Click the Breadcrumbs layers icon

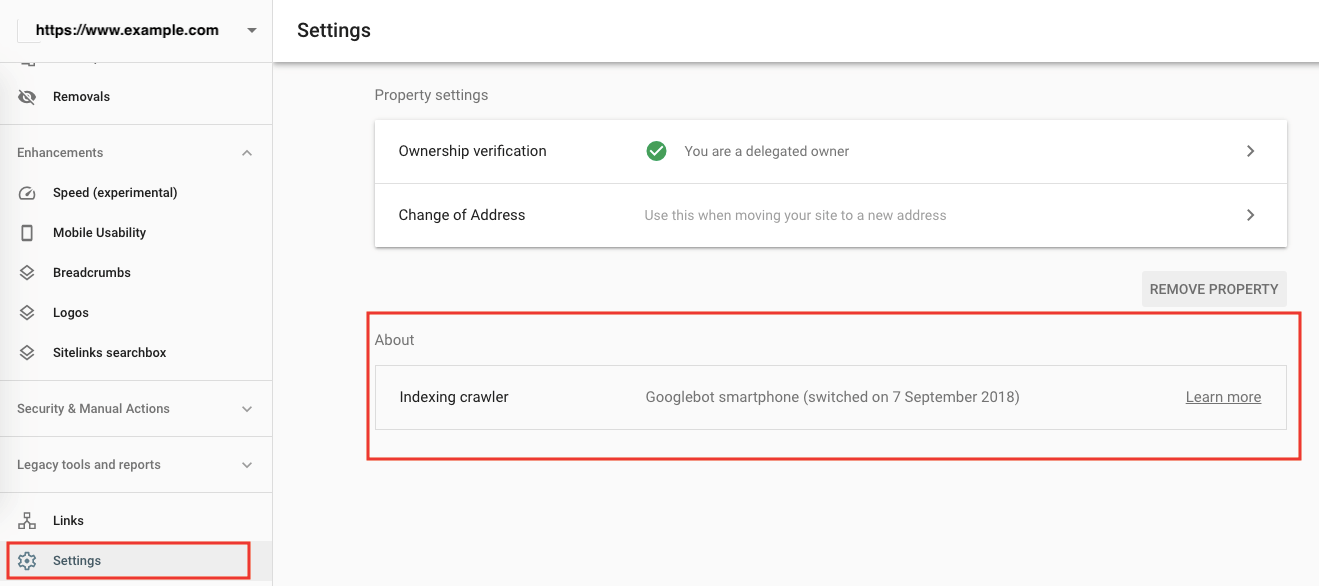[28, 273]
